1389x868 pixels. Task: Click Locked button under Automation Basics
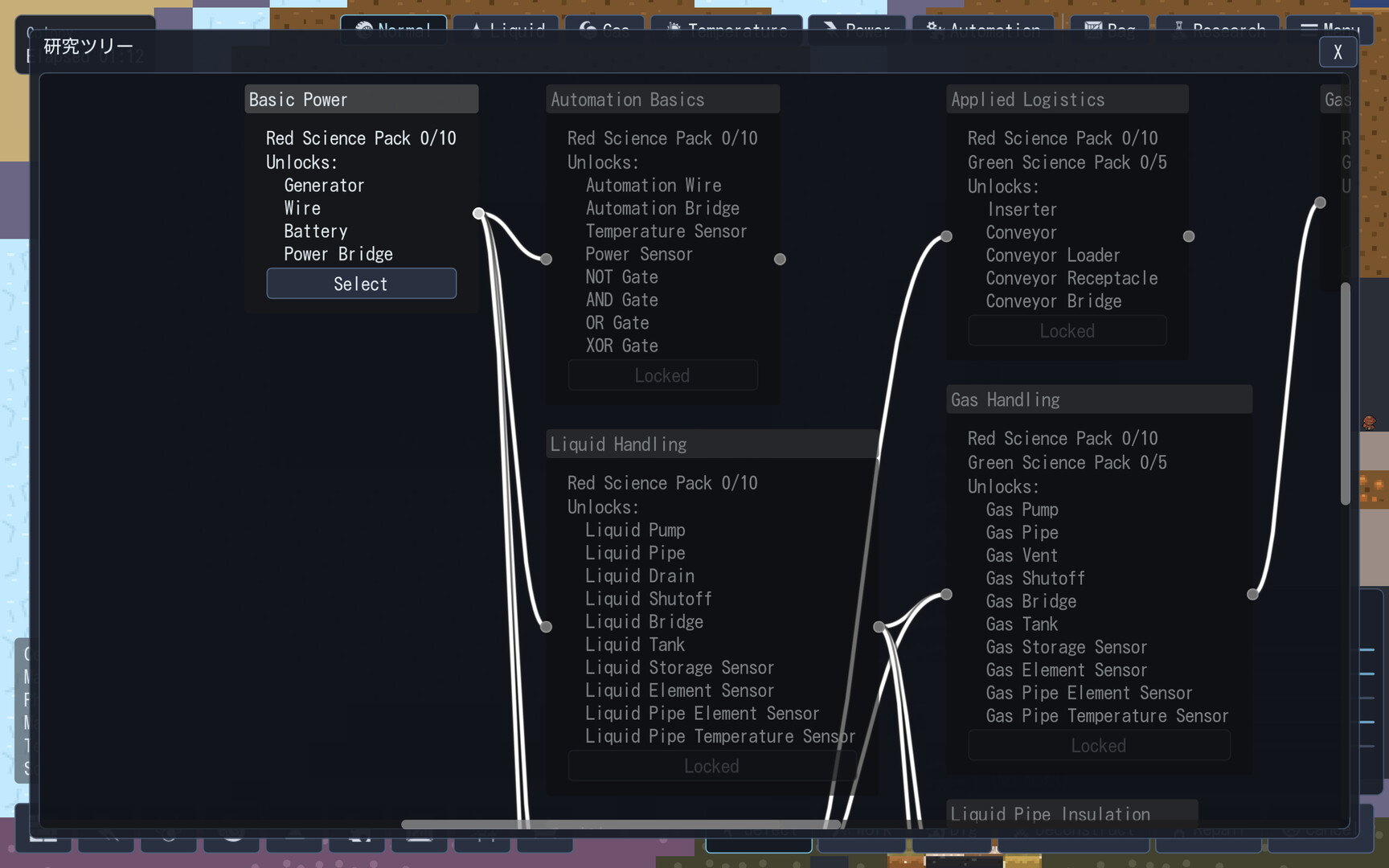click(x=662, y=375)
